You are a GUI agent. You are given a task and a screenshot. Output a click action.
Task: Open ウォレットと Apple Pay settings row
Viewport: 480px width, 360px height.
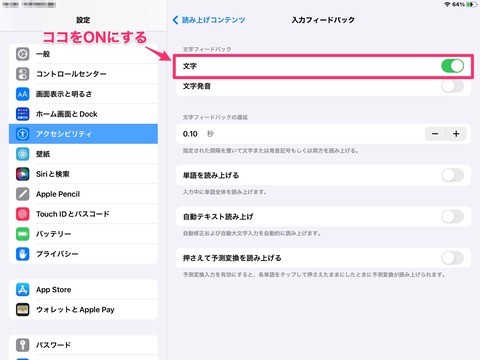click(x=83, y=310)
